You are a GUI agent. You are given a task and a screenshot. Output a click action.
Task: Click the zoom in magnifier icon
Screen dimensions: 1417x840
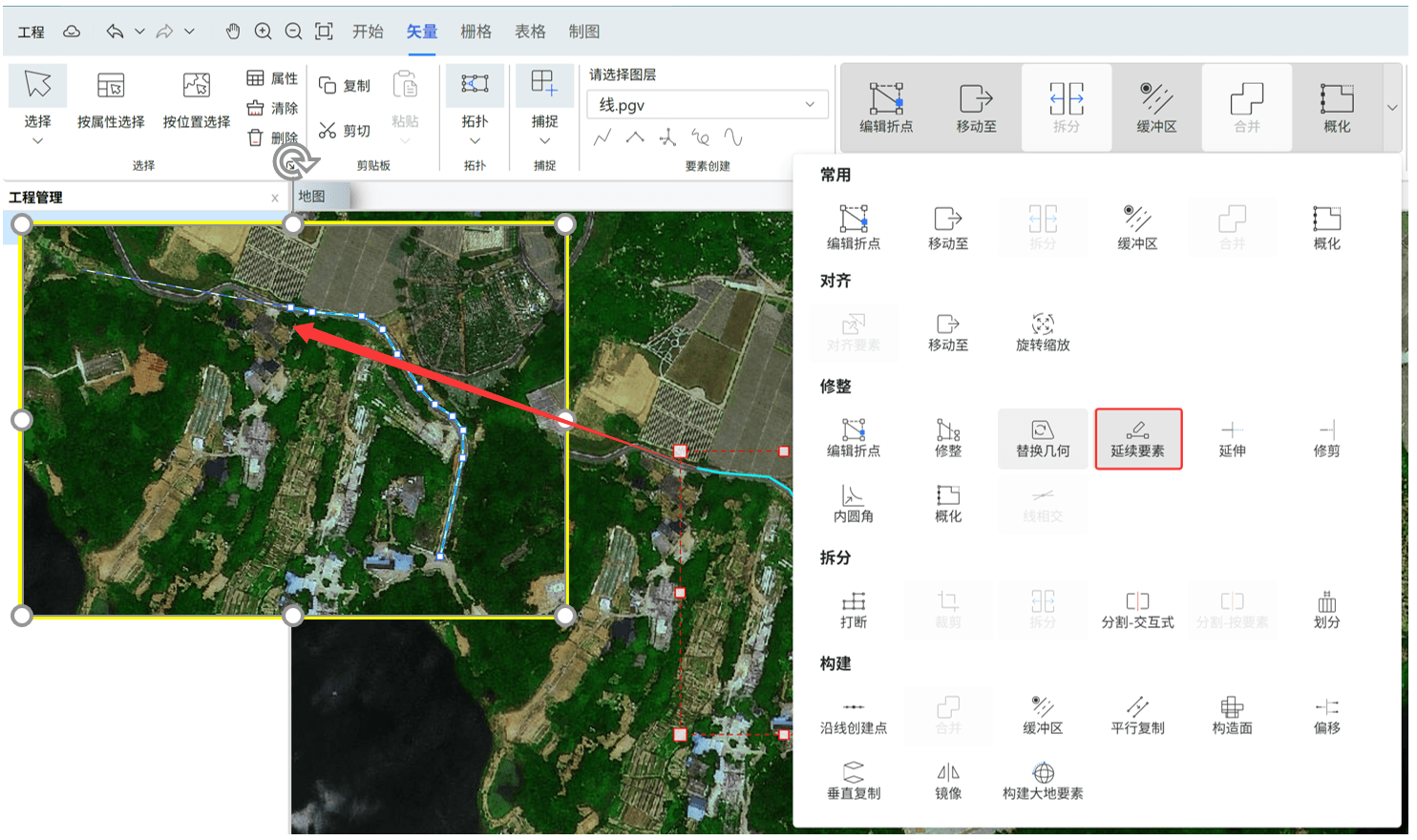[264, 31]
